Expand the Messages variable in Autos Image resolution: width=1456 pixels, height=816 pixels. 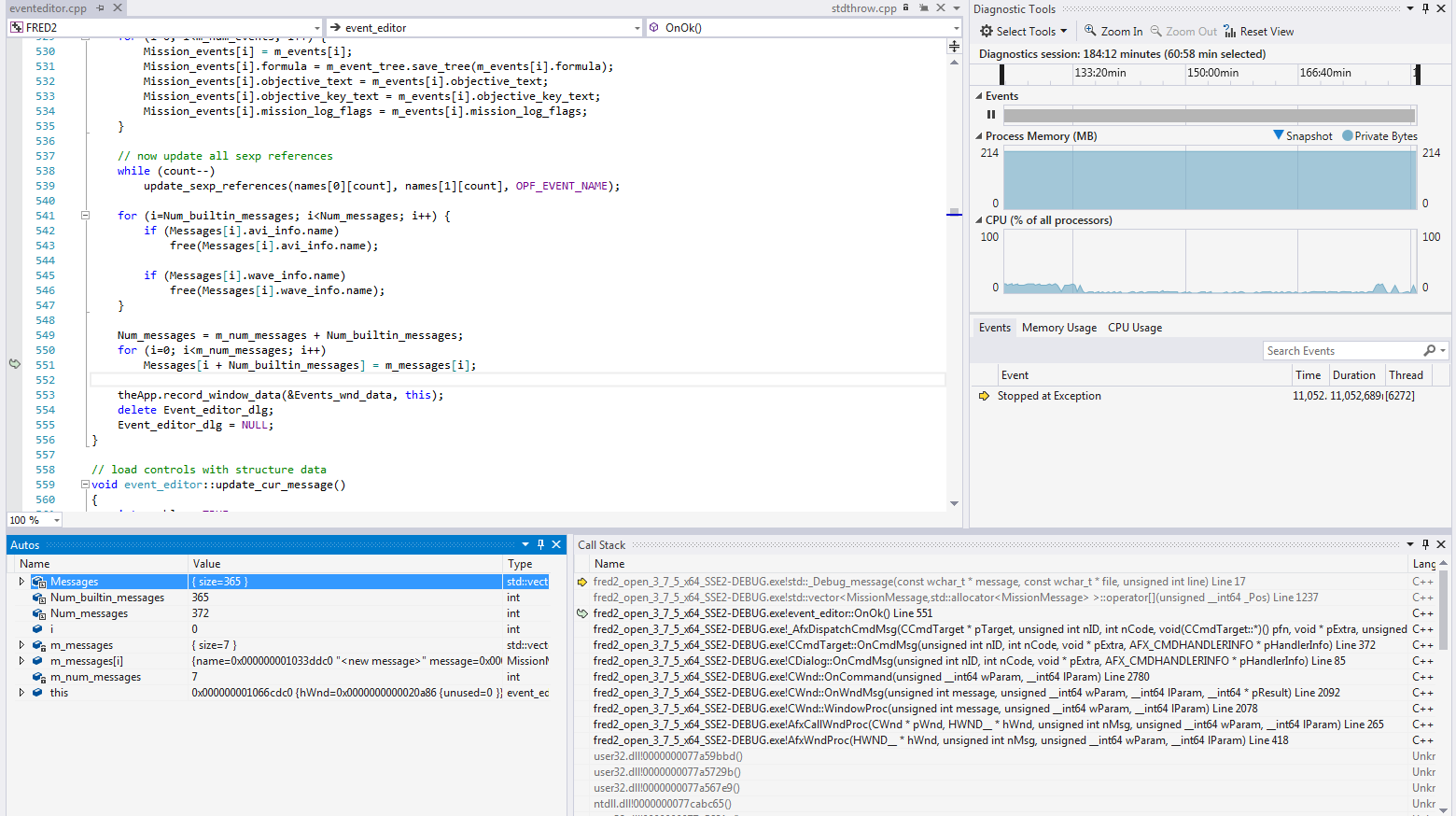click(21, 582)
